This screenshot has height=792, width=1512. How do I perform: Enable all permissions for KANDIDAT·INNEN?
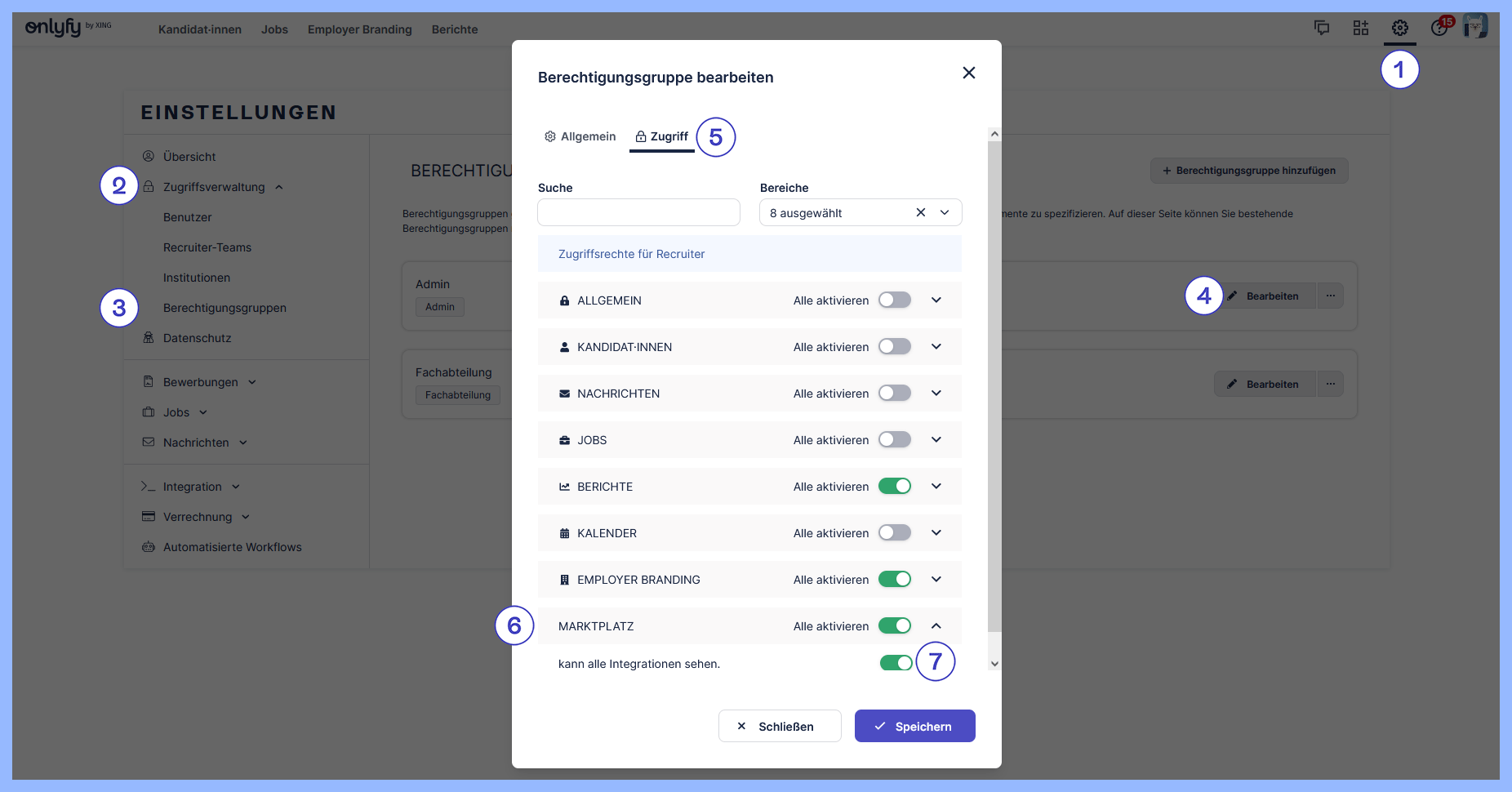(x=894, y=346)
